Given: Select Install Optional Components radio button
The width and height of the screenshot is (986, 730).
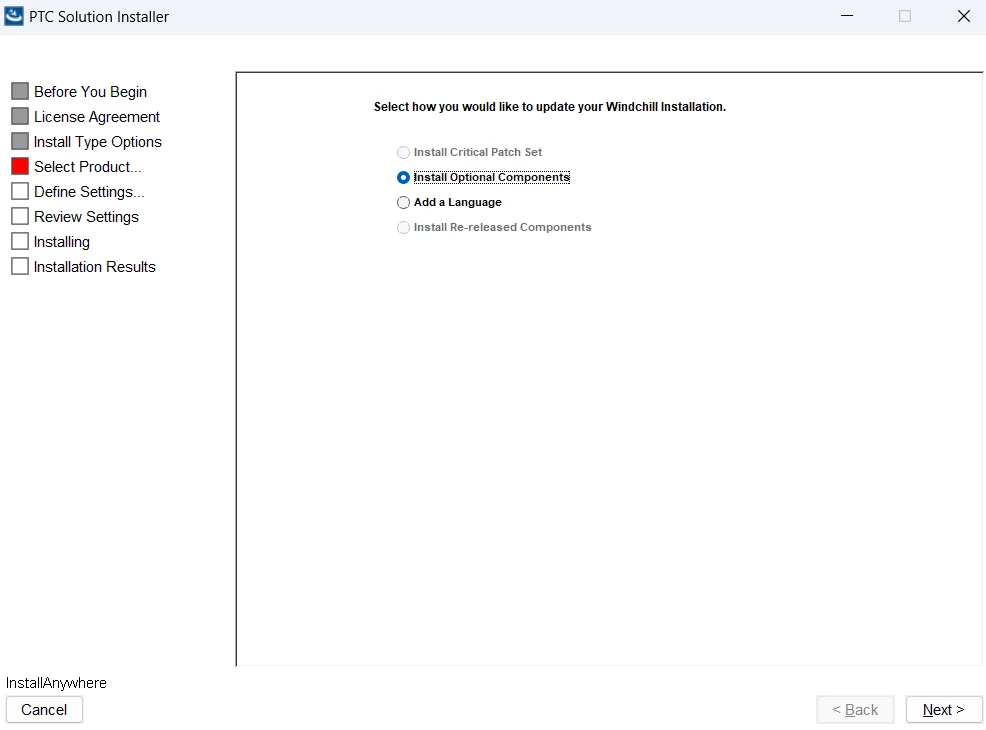Looking at the screenshot, I should [403, 177].
